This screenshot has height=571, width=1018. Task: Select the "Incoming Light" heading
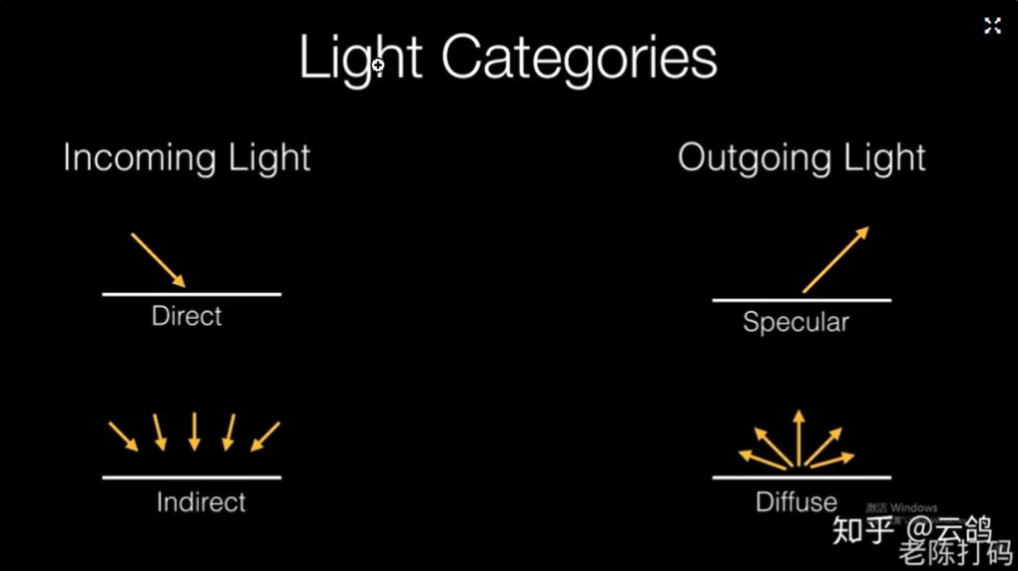click(187, 158)
